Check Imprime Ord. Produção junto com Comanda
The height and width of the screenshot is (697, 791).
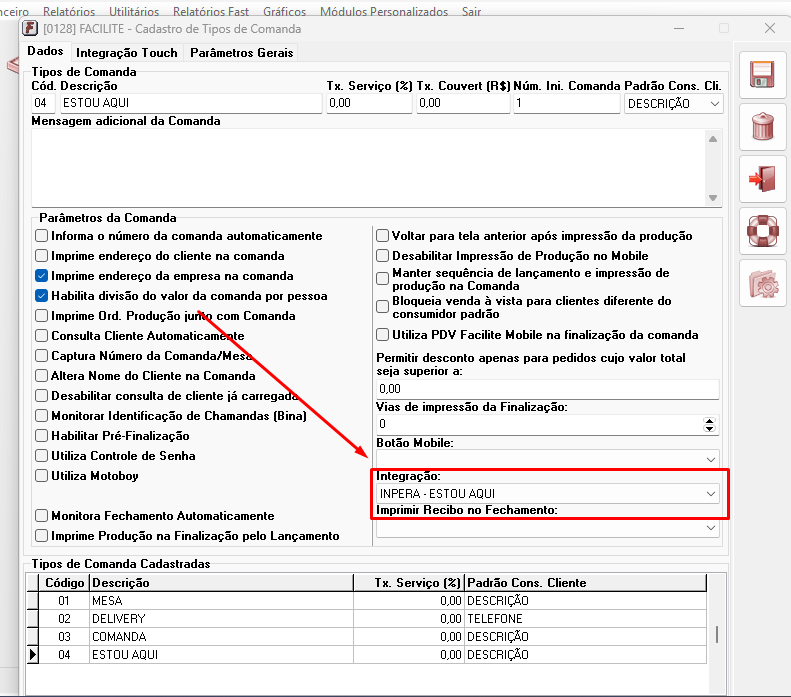click(41, 316)
